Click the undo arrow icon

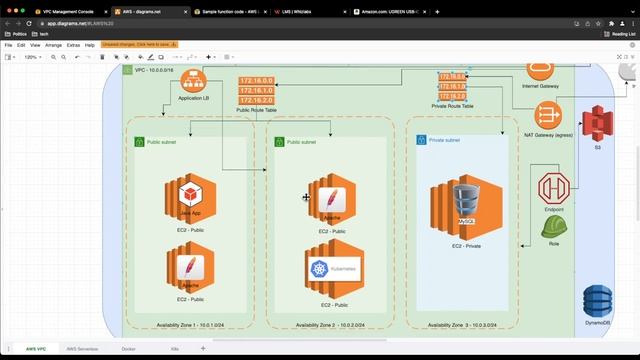pyautogui.click(x=77, y=57)
